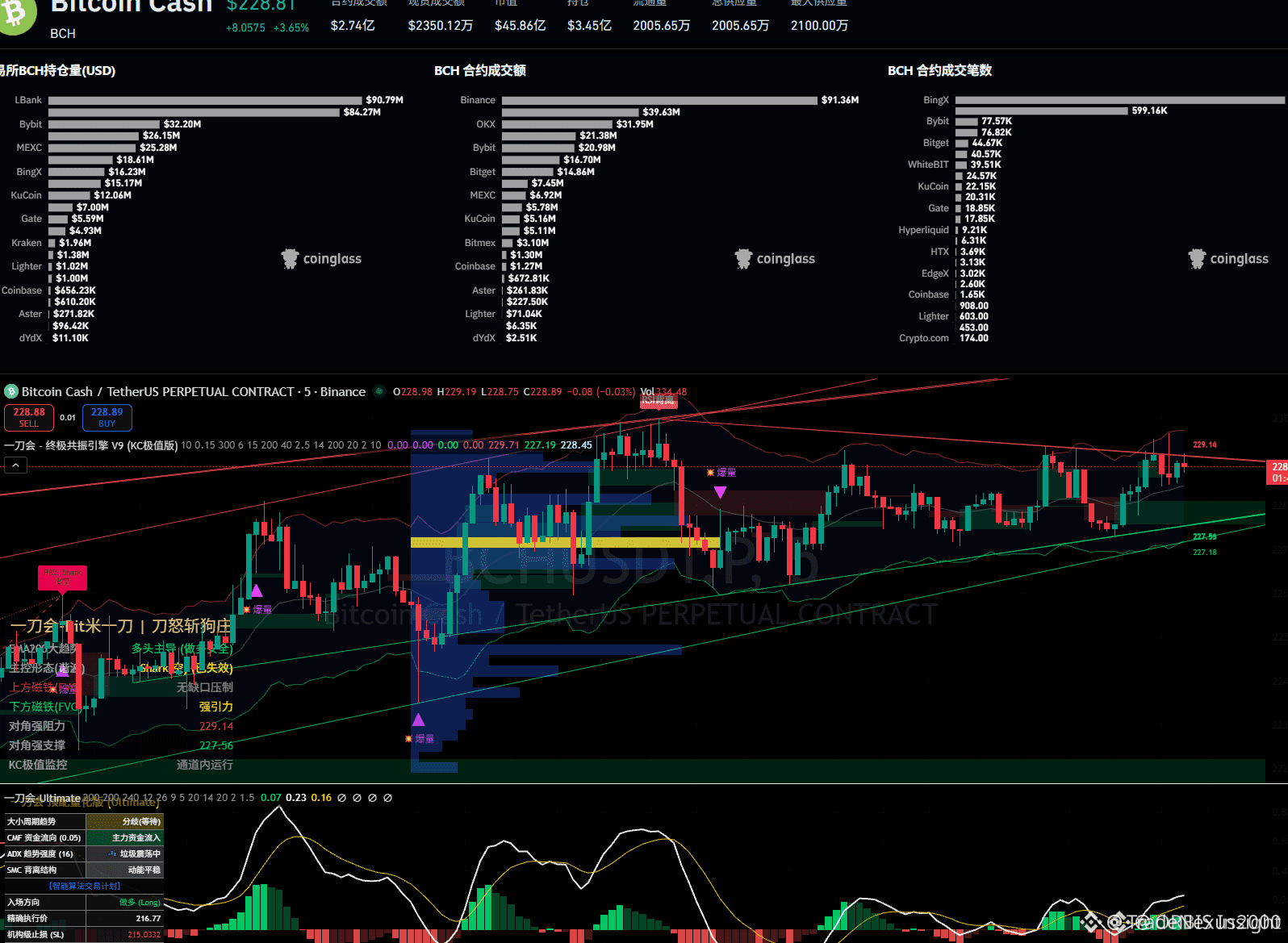Click the green market status dot after Binance
The height and width of the screenshot is (943, 1288).
[379, 392]
